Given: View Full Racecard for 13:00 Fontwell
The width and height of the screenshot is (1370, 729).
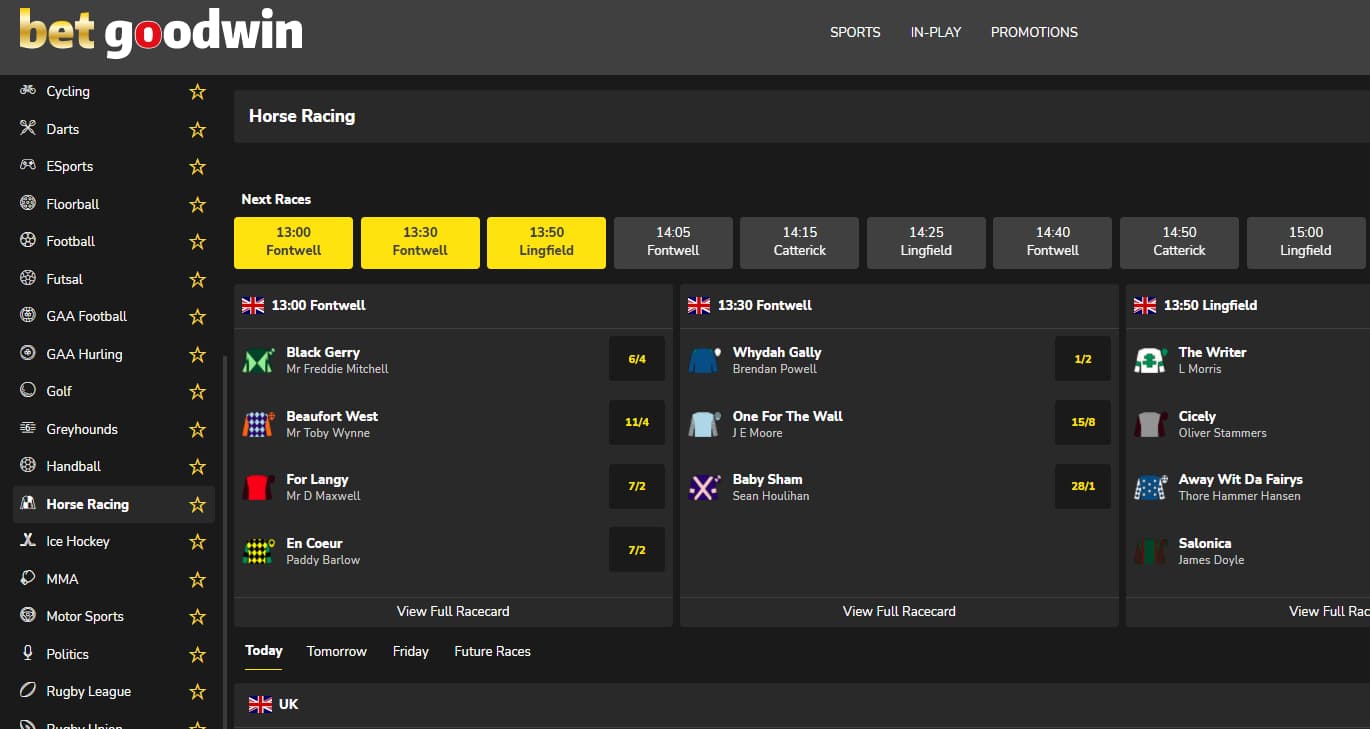Looking at the screenshot, I should pos(453,611).
